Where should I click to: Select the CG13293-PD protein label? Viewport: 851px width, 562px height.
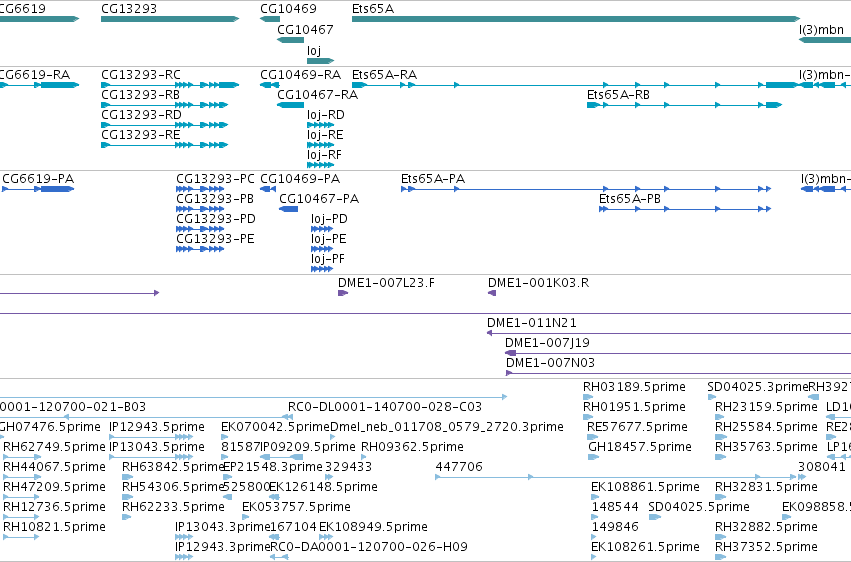pos(215,219)
